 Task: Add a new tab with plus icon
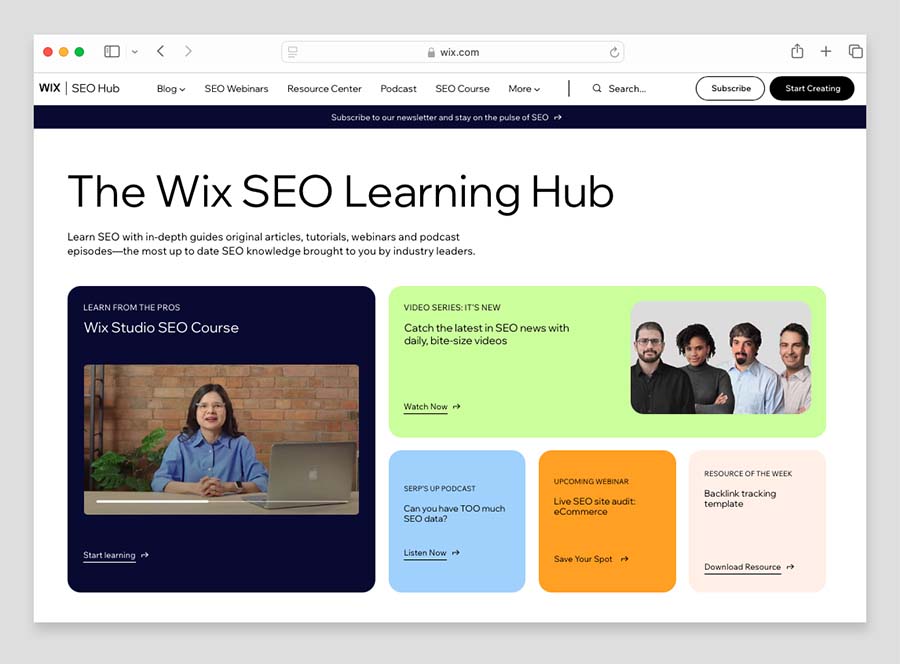pyautogui.click(x=826, y=52)
